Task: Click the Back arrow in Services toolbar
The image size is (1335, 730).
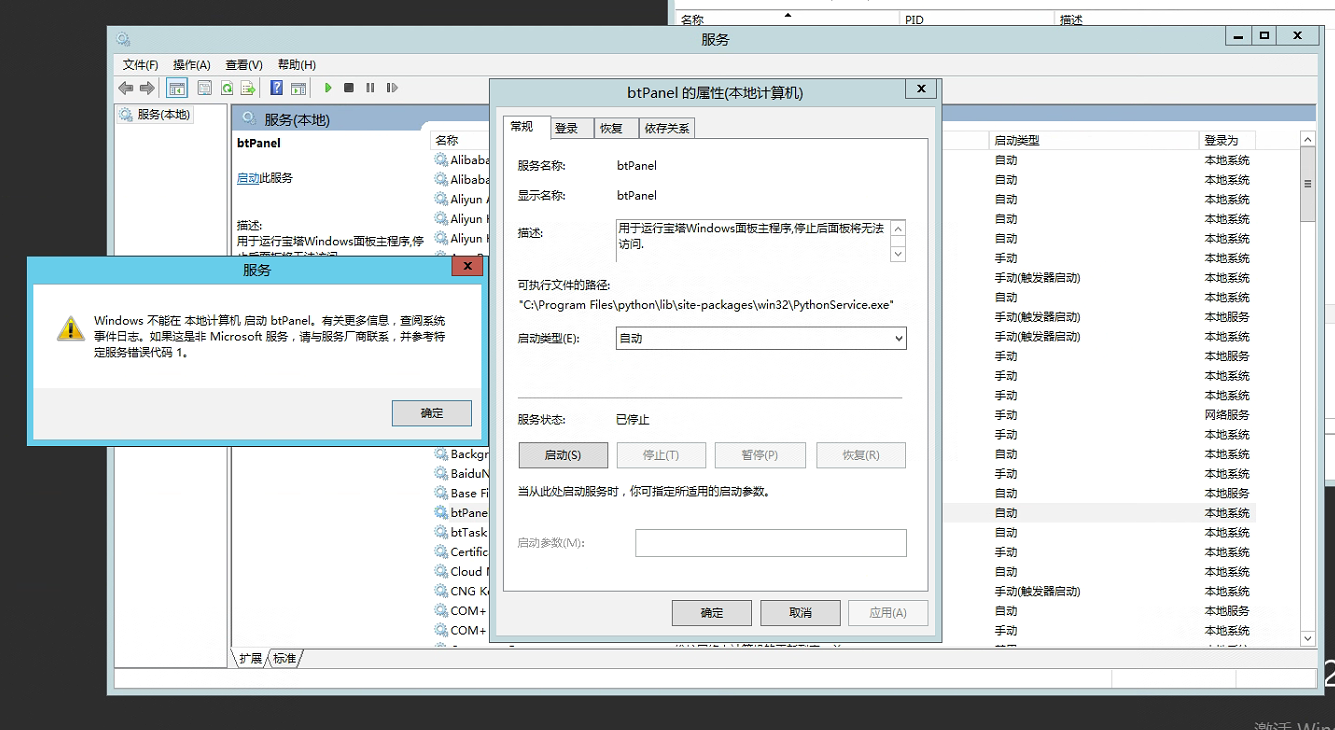Action: point(126,88)
